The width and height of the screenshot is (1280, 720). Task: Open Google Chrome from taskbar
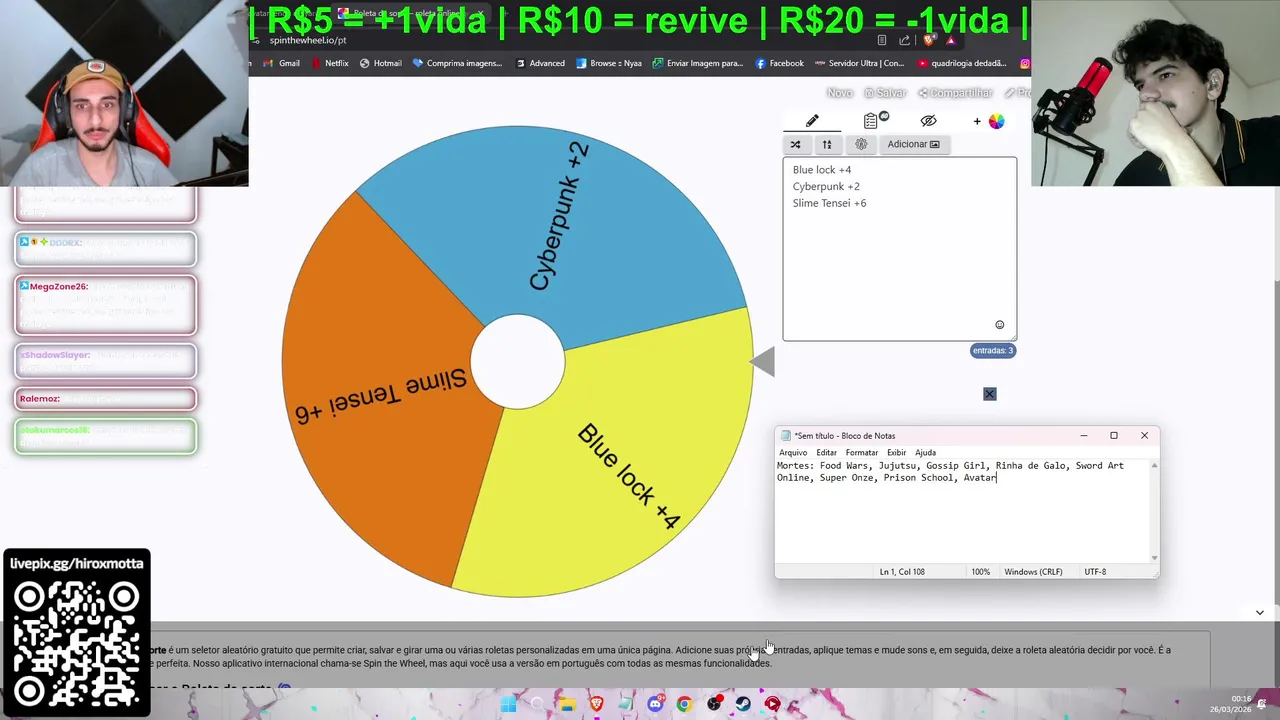point(684,704)
